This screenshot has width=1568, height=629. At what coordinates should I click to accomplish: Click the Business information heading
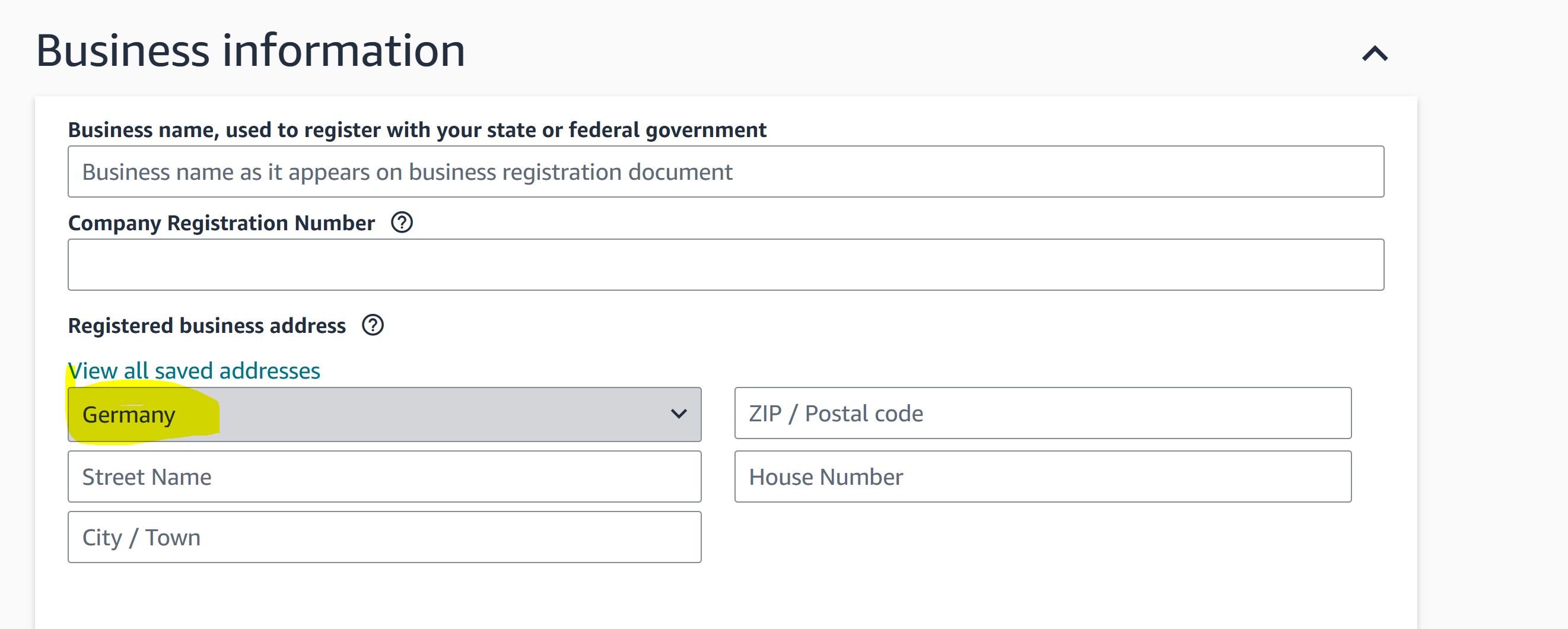click(x=251, y=50)
